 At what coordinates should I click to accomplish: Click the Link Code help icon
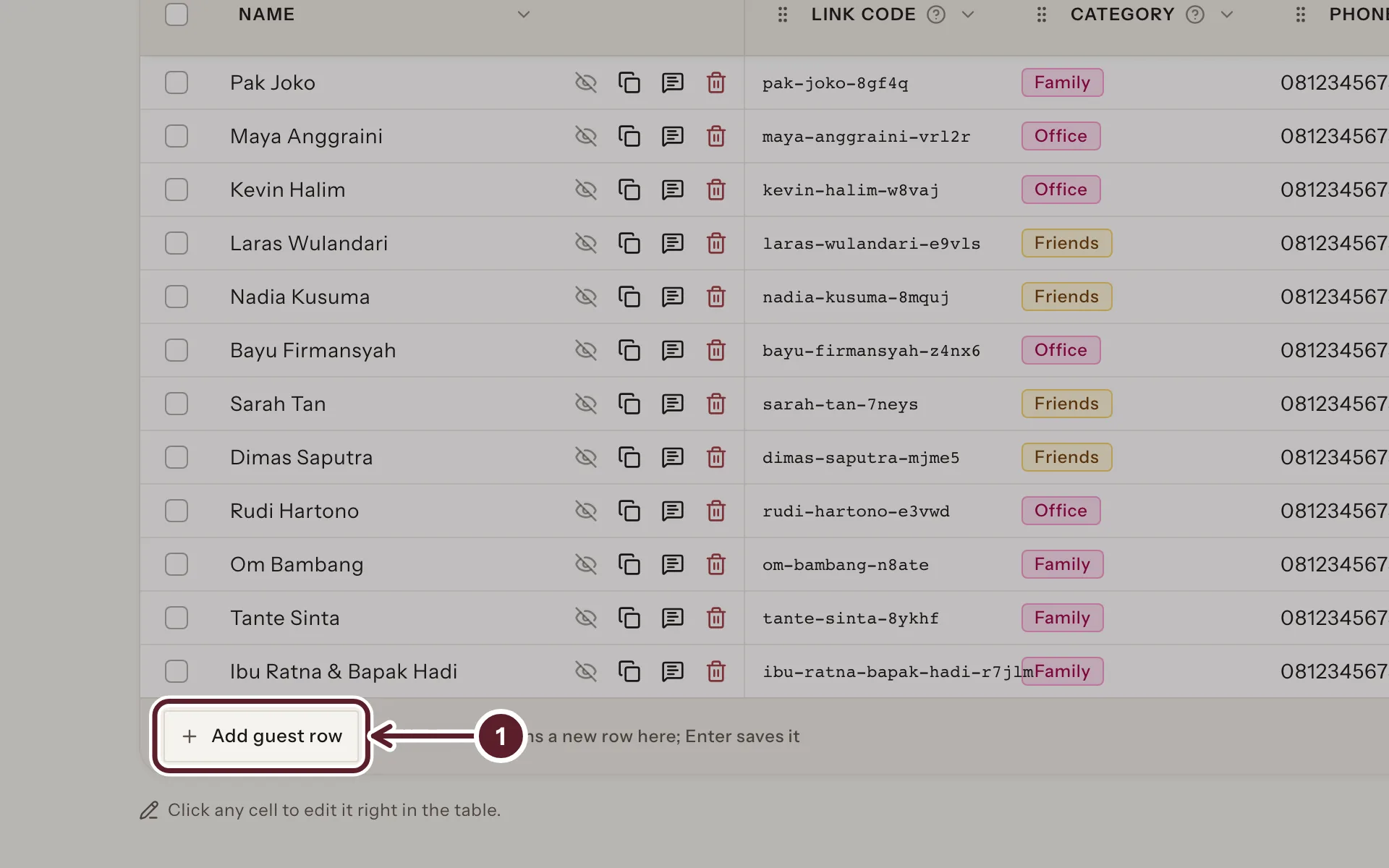(x=936, y=14)
